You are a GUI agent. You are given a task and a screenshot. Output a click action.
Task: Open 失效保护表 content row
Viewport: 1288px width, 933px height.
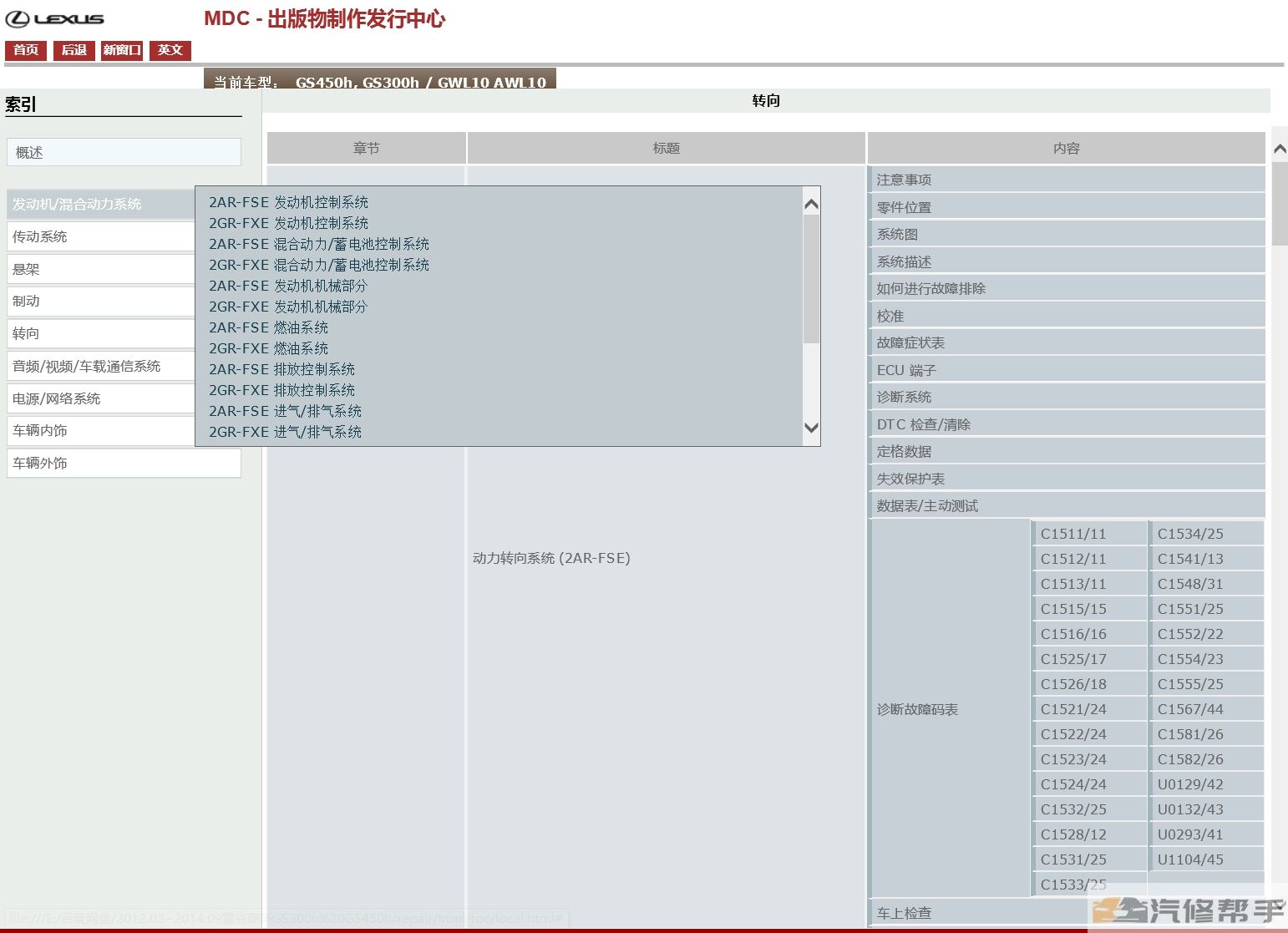pyautogui.click(x=1067, y=479)
